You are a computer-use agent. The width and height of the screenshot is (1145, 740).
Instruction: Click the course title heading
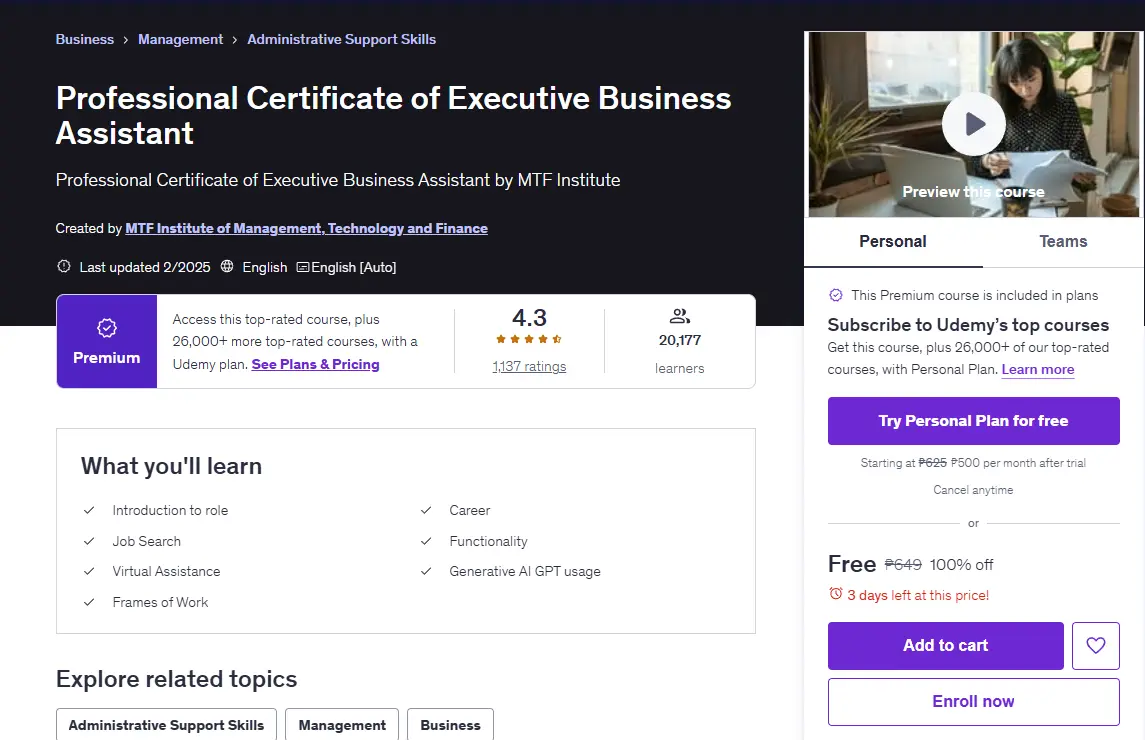[x=393, y=115]
